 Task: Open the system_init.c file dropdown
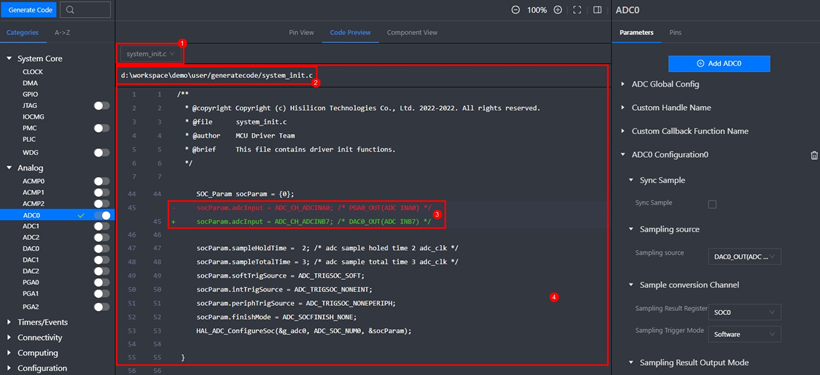point(152,53)
